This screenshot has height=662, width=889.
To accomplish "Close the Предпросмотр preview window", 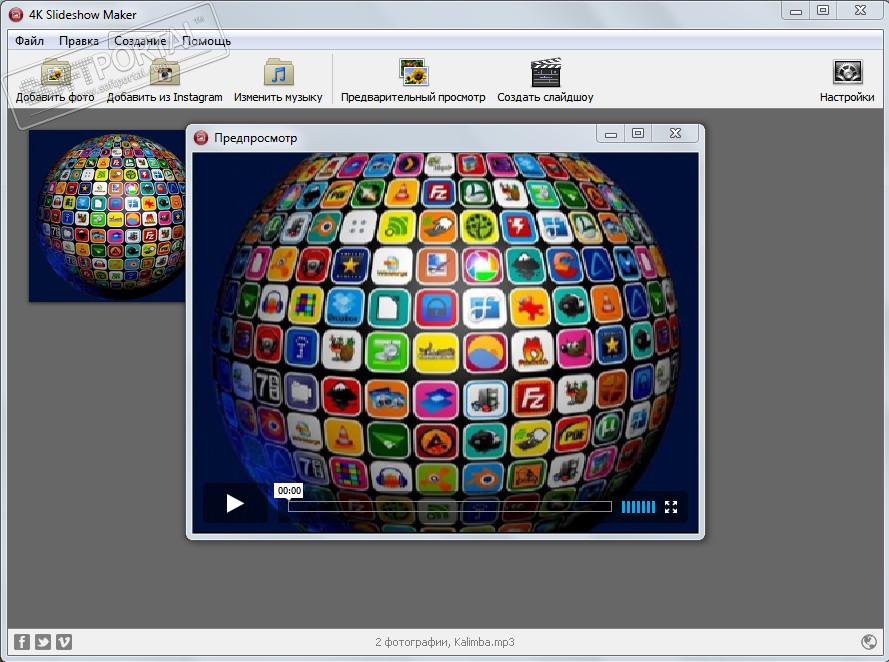I will click(x=676, y=133).
